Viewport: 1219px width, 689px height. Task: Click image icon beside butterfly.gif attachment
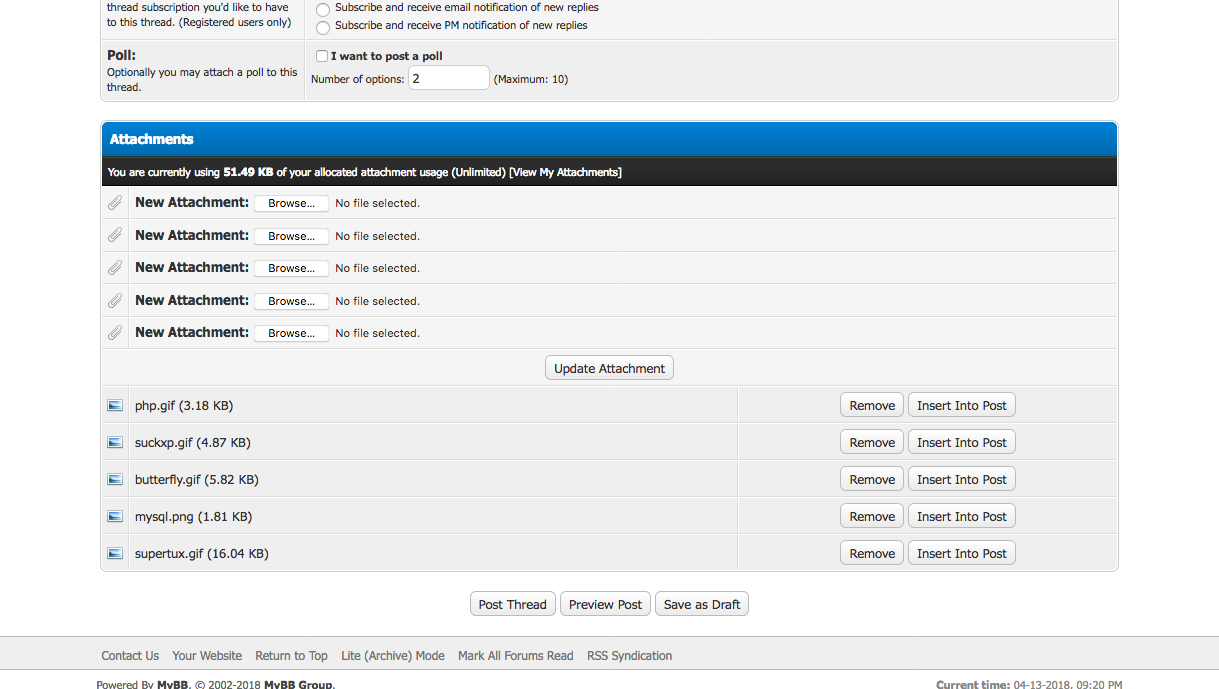115,480
